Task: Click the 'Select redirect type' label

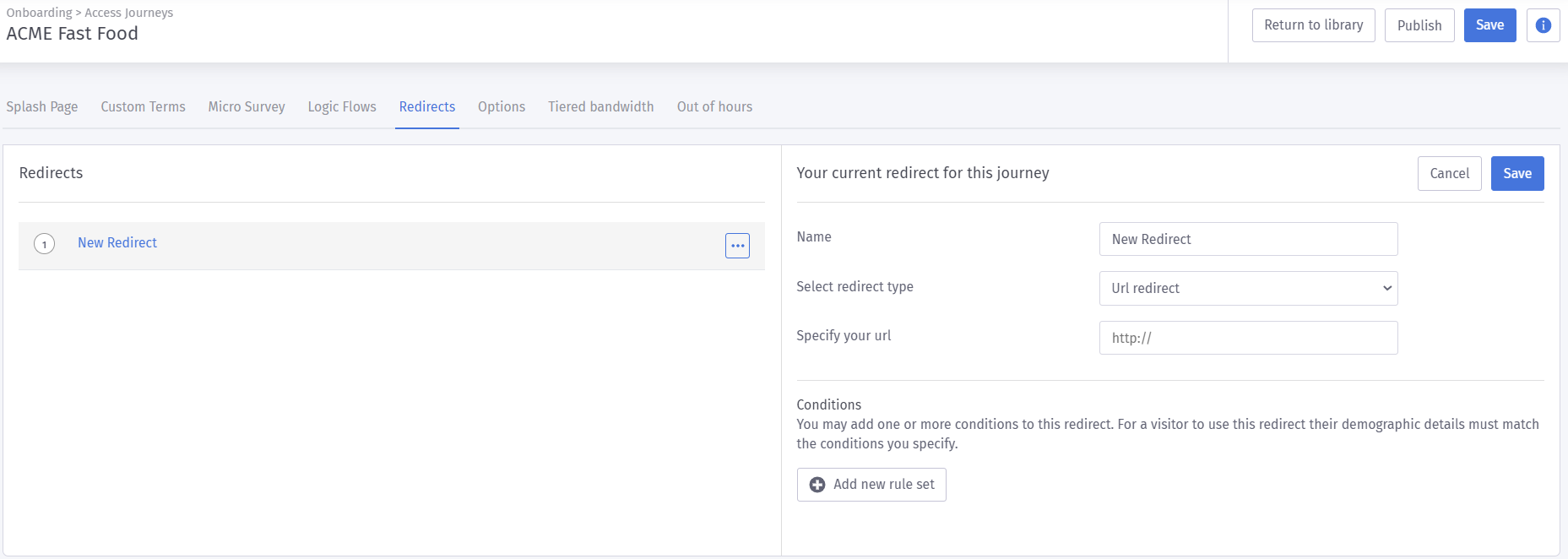Action: point(855,287)
